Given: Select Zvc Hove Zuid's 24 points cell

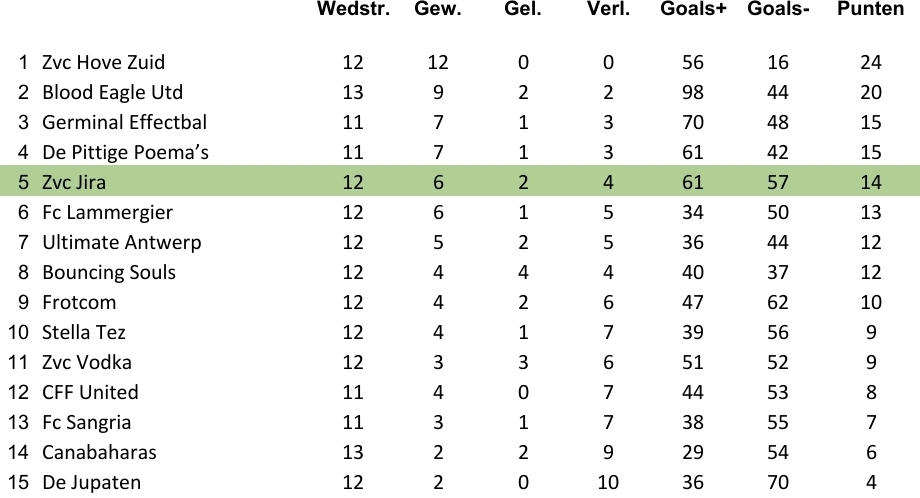Looking at the screenshot, I should click(871, 62).
